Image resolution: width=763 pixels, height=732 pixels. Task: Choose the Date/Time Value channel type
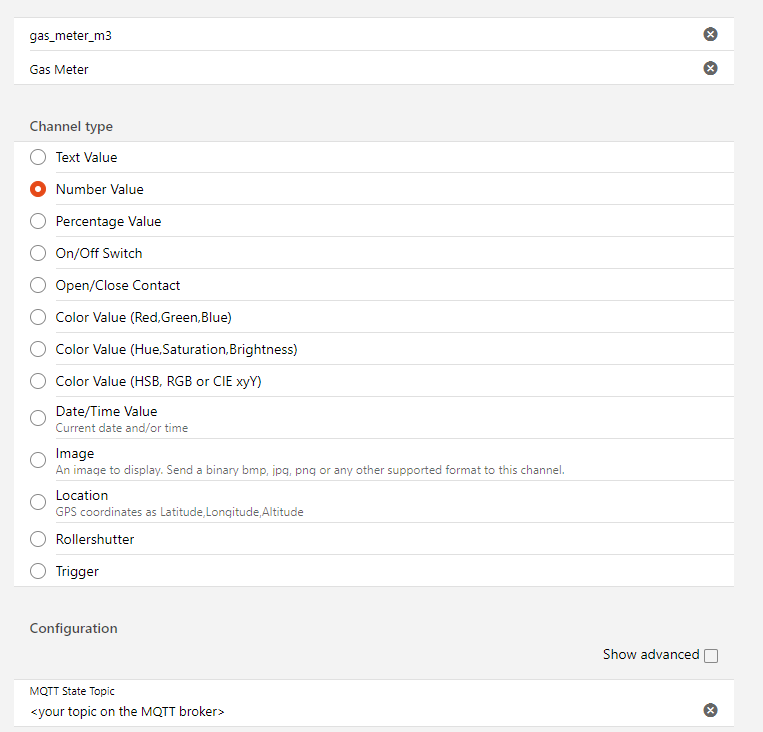(x=38, y=418)
